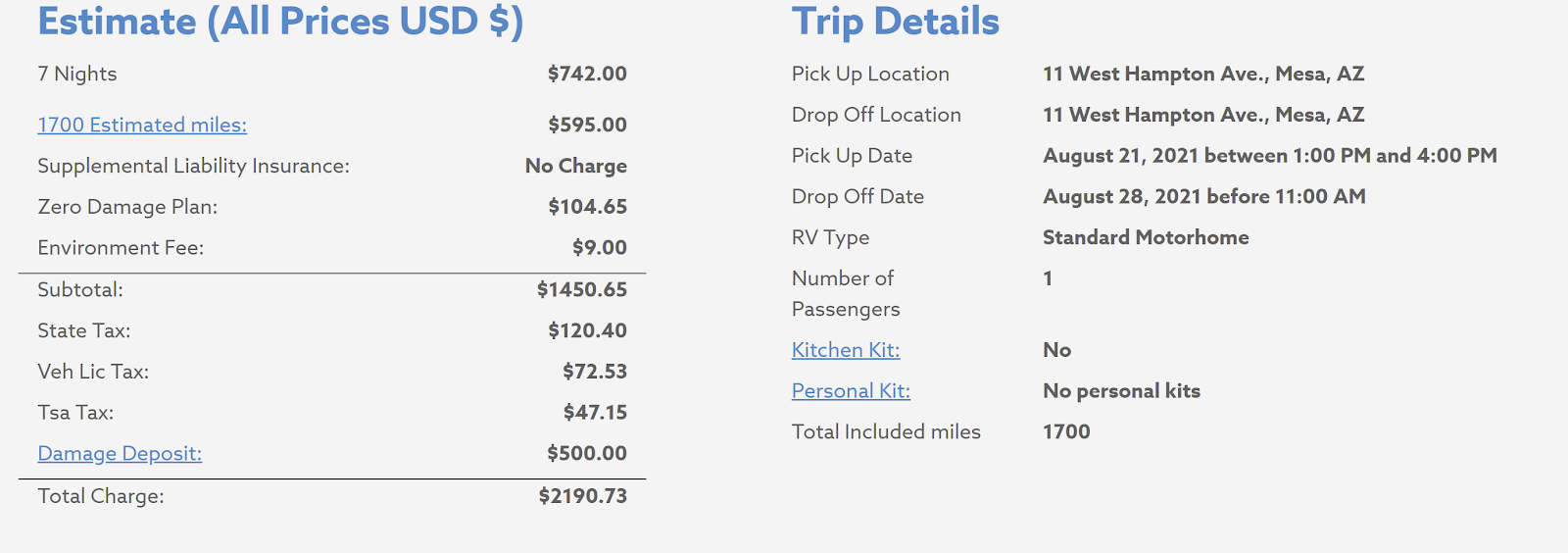Click the $1450.65 Subtotal amount

tap(582, 289)
